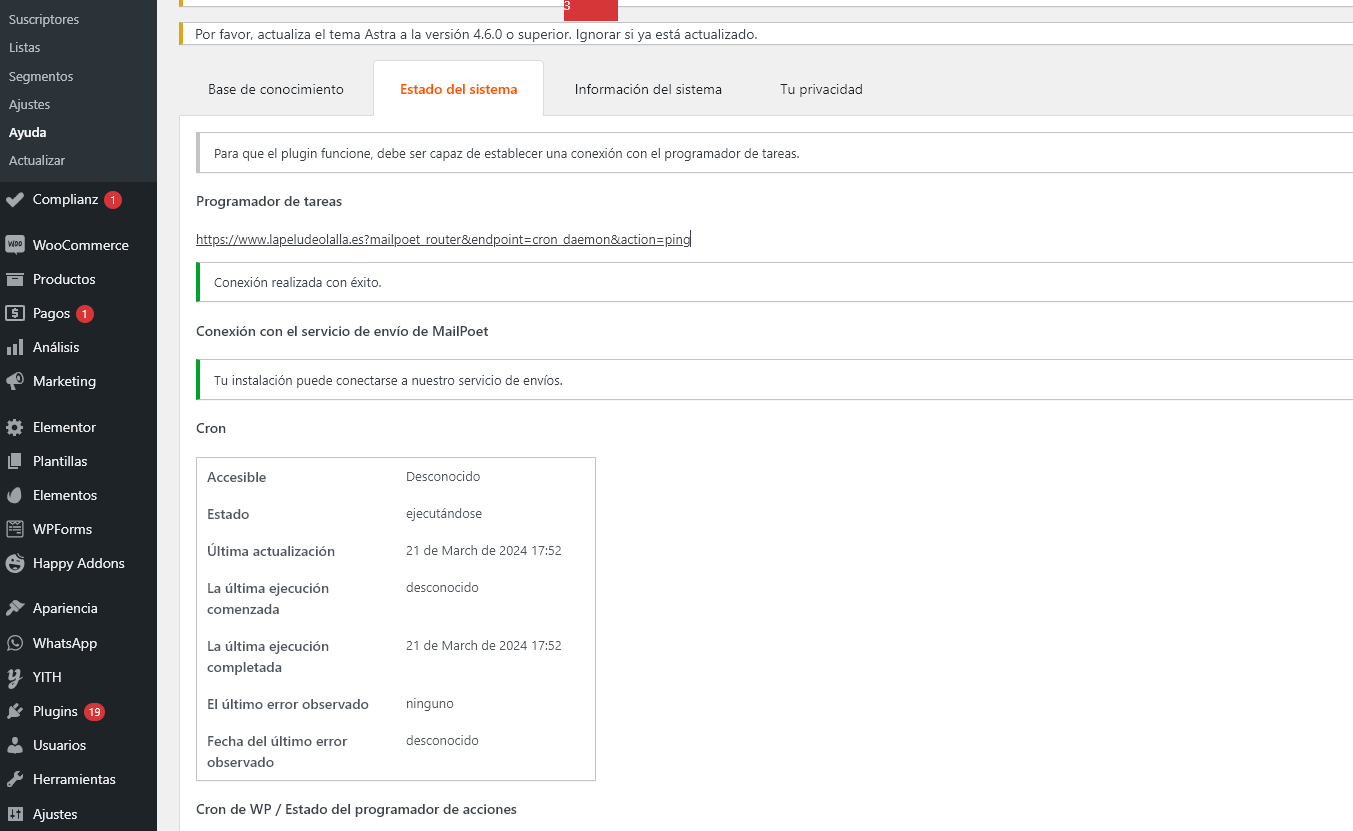Open Segmentos in MailPoet submenu
The image size is (1353, 831).
tap(41, 76)
